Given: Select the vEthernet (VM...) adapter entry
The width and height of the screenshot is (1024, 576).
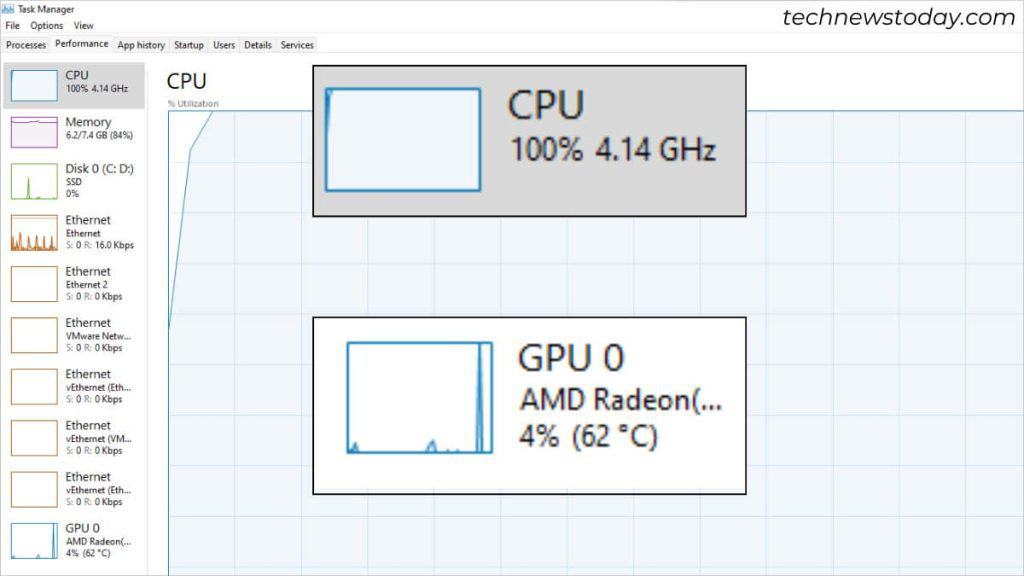Looking at the screenshot, I should (x=74, y=438).
